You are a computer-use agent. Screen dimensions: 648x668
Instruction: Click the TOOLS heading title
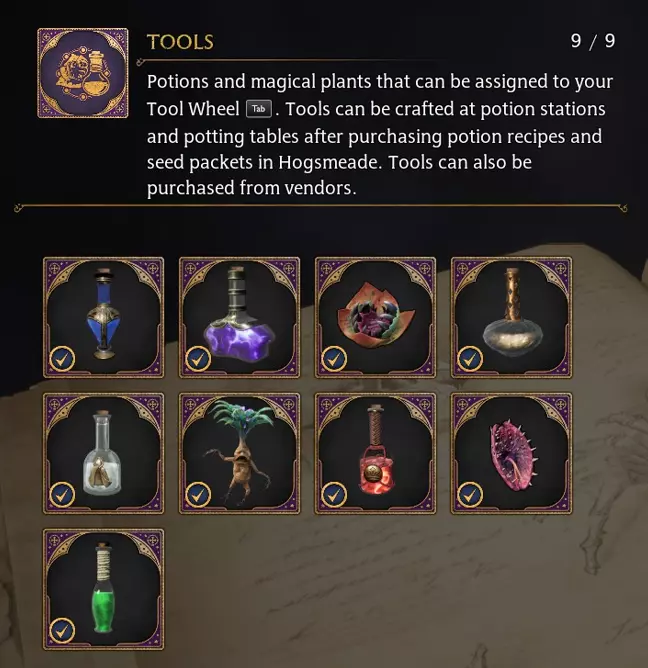click(x=180, y=42)
